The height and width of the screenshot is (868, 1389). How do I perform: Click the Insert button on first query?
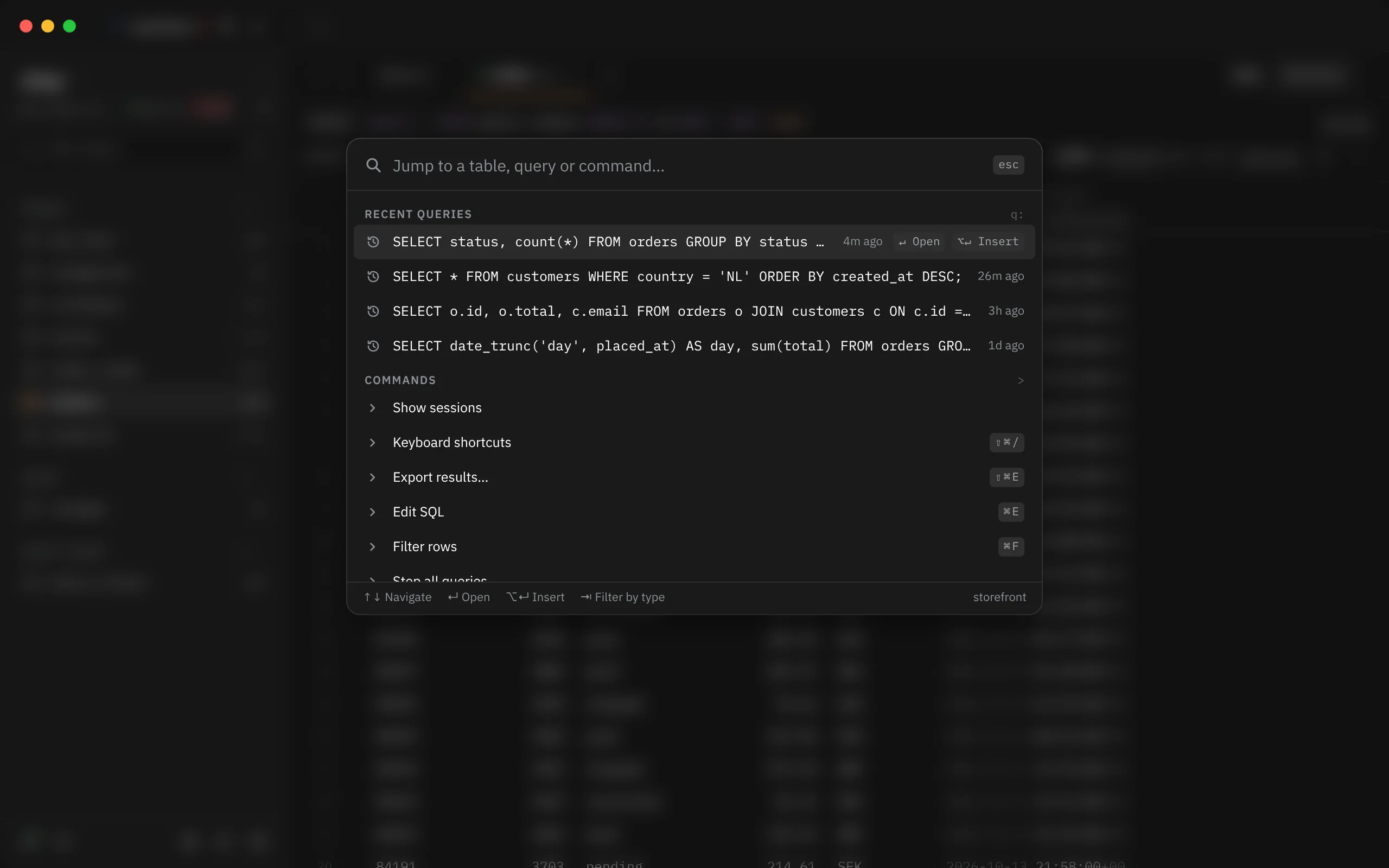point(988,242)
